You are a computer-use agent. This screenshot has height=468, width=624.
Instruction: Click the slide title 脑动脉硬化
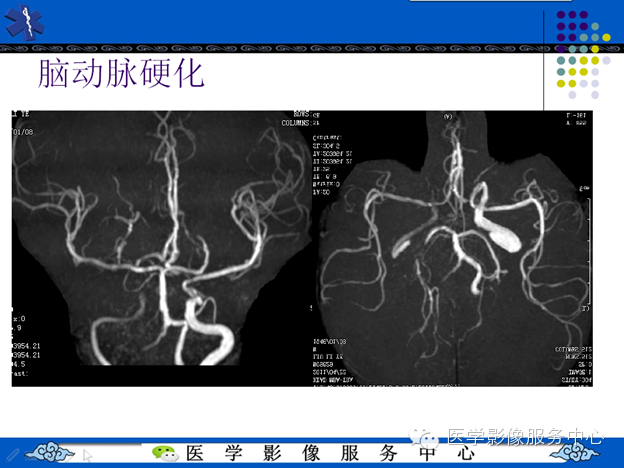121,74
